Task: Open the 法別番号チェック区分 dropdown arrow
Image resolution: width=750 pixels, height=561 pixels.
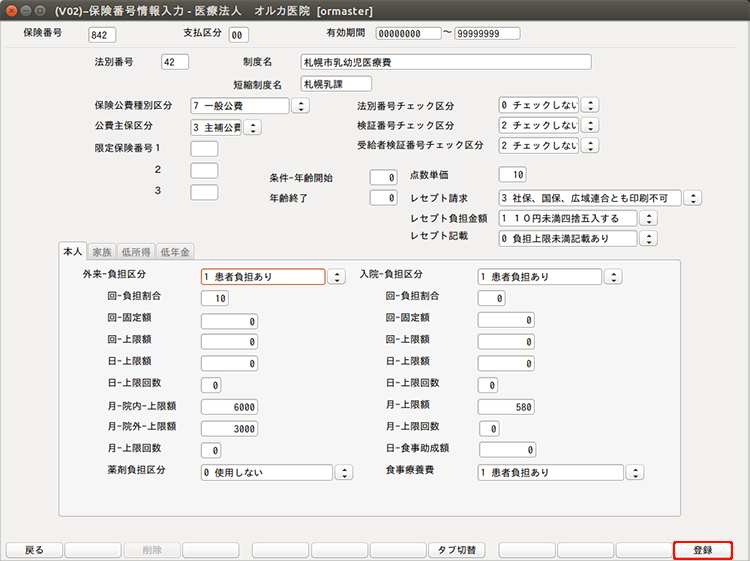Action: 591,105
